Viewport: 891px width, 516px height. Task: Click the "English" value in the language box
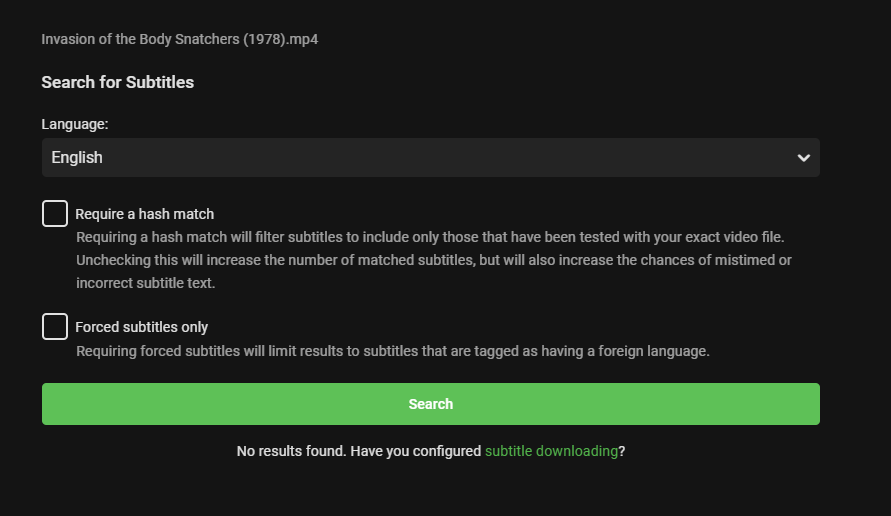click(77, 158)
